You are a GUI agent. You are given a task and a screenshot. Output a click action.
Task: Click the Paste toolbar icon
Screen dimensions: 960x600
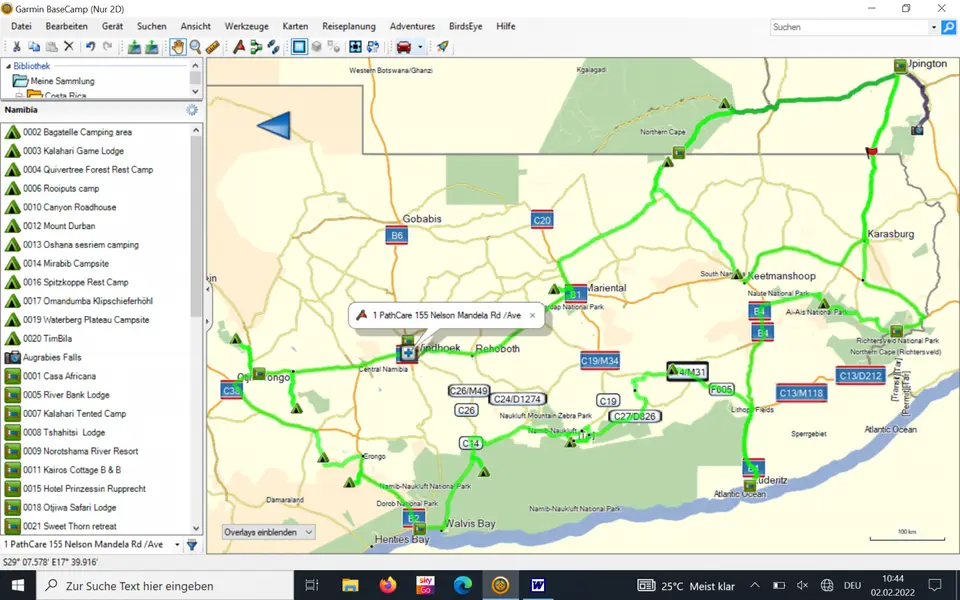point(51,47)
